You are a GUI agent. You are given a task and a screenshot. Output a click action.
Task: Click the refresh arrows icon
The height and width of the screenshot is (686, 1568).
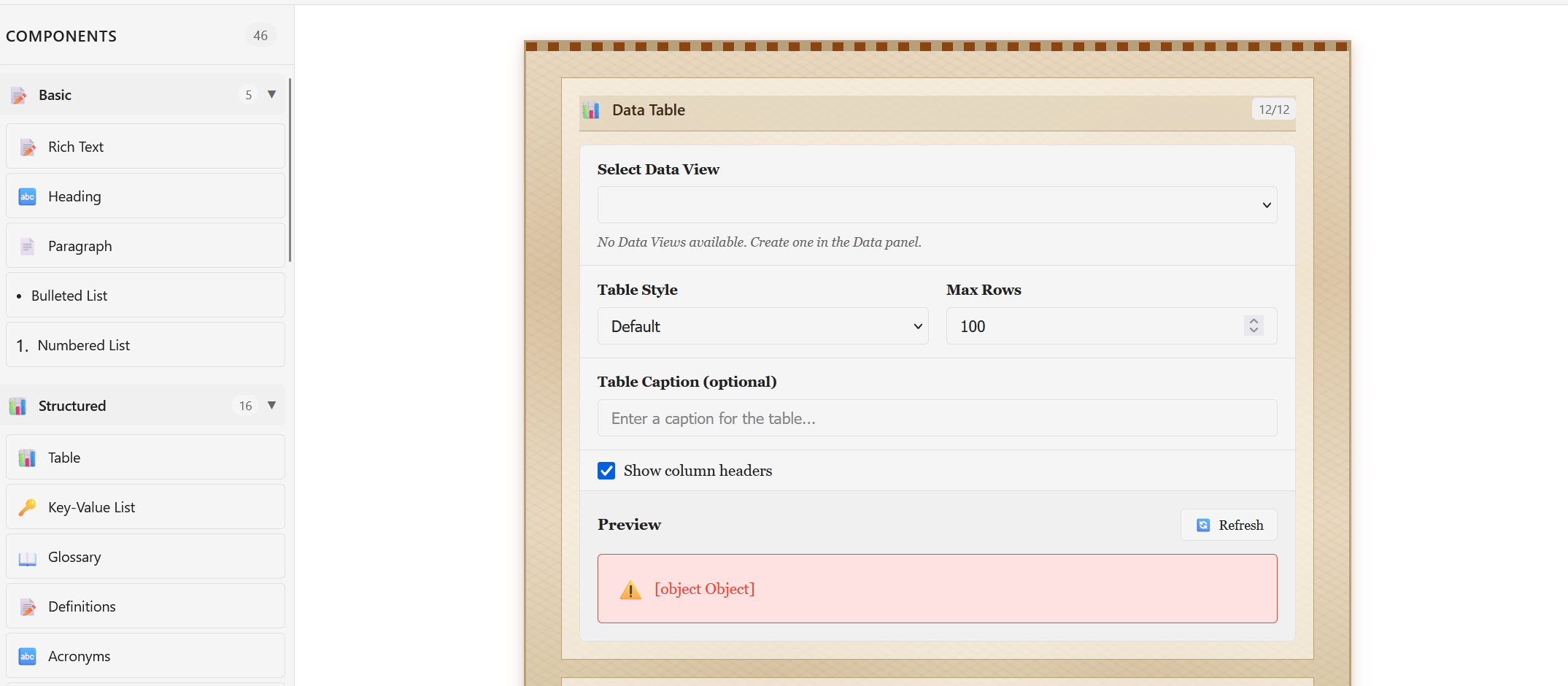[x=1203, y=525]
